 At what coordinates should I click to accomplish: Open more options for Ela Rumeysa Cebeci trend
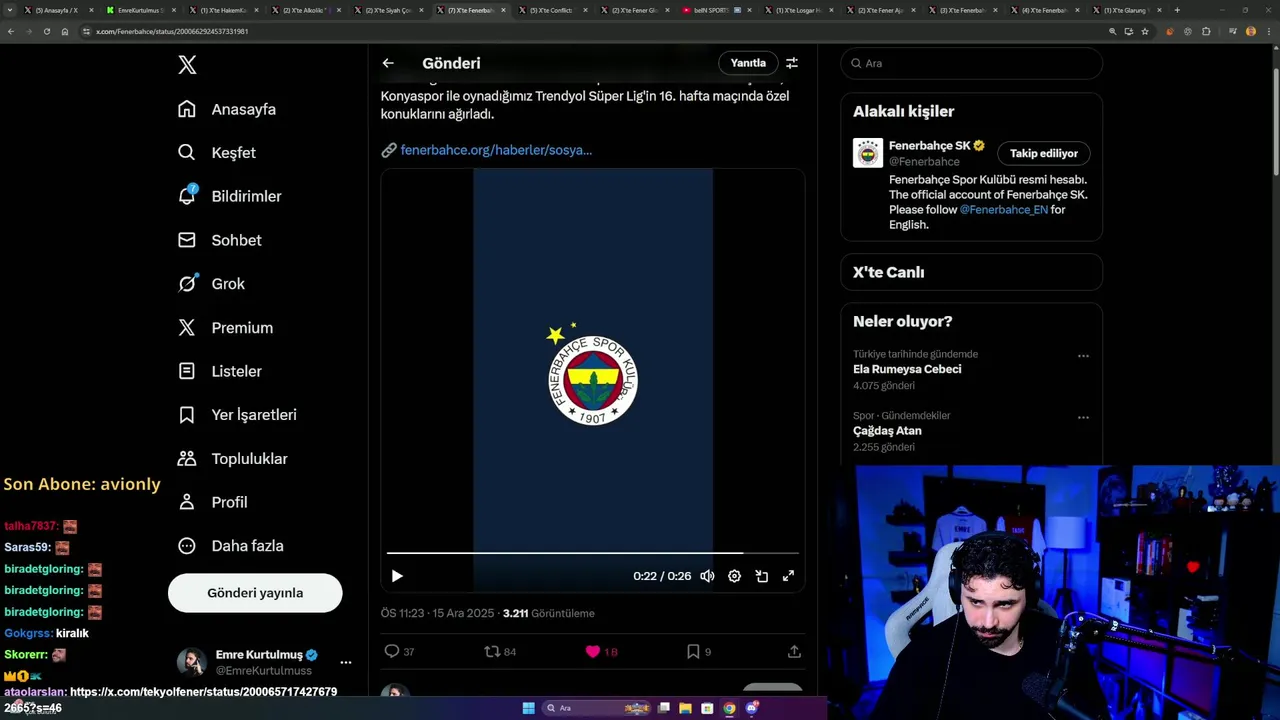click(x=1083, y=356)
